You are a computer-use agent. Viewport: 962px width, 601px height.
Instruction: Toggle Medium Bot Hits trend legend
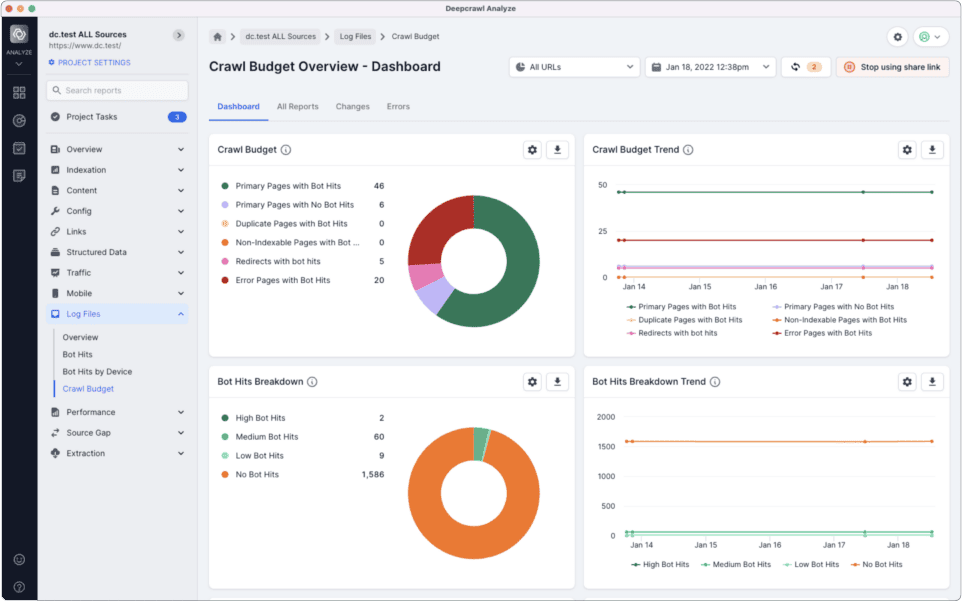click(736, 564)
